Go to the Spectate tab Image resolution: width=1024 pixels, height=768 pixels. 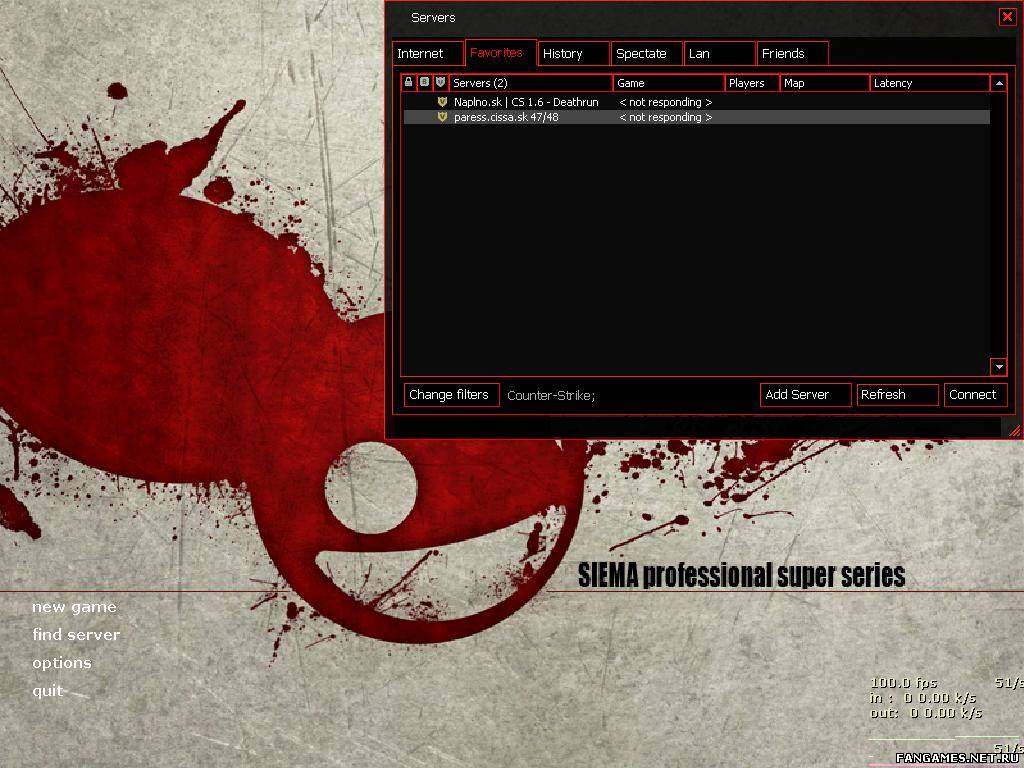[x=647, y=54]
